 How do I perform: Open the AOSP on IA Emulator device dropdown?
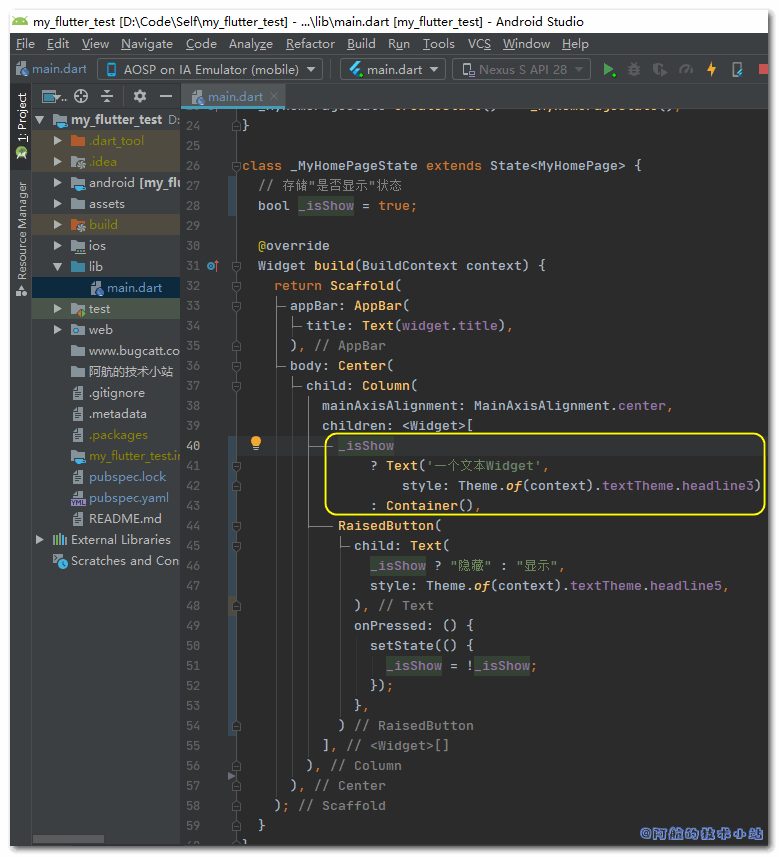209,70
